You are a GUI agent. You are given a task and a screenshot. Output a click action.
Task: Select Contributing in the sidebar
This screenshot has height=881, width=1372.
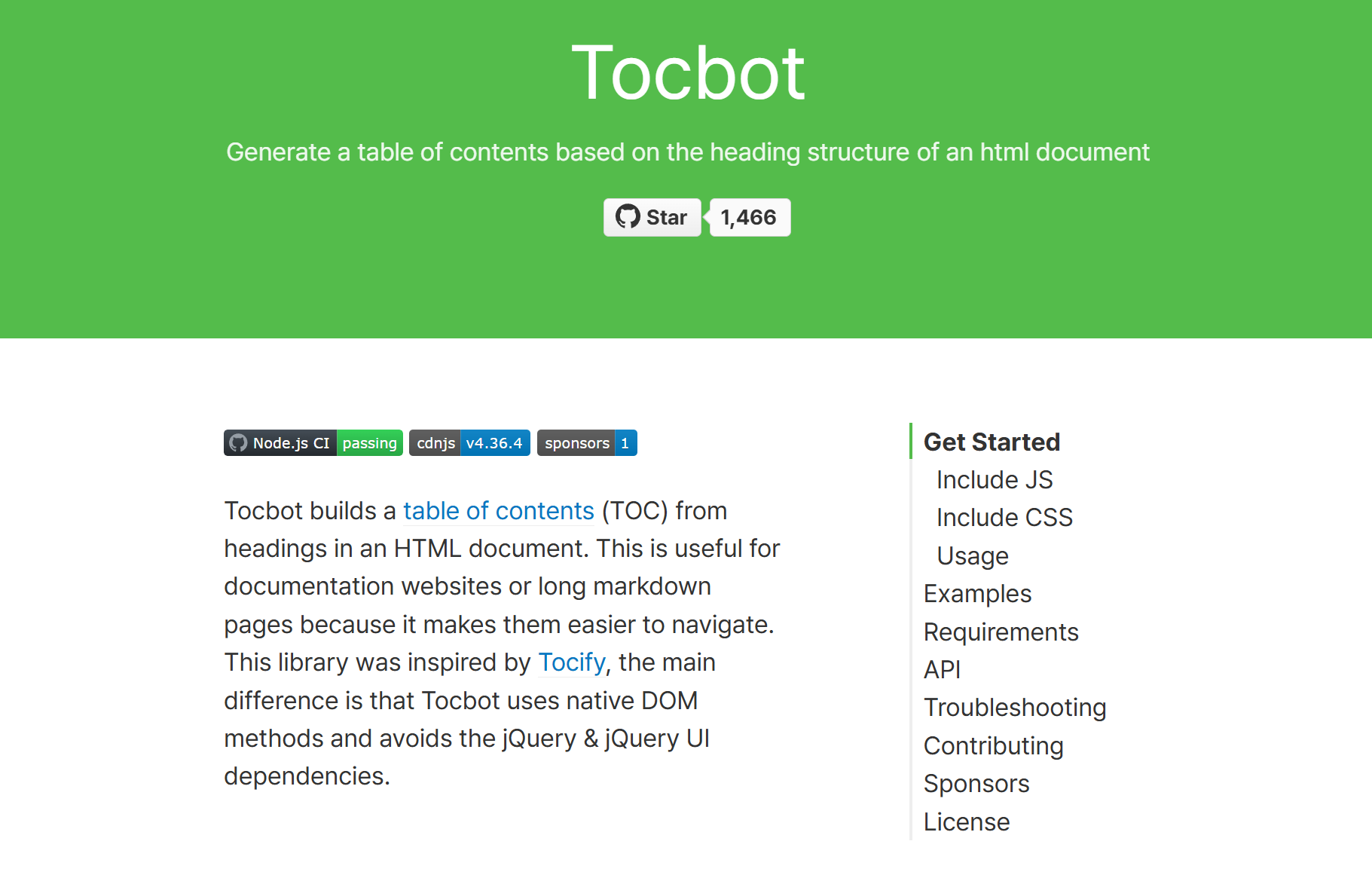[993, 746]
